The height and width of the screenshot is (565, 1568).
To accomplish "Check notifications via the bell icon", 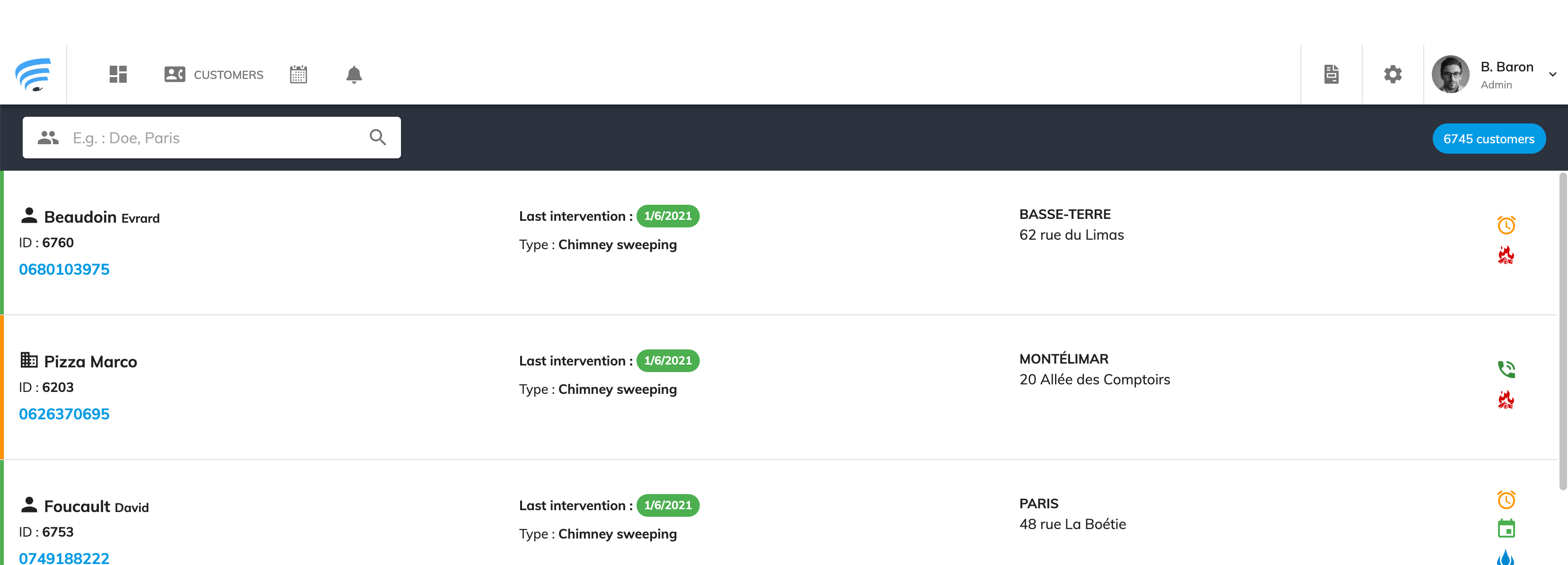I will 354,74.
